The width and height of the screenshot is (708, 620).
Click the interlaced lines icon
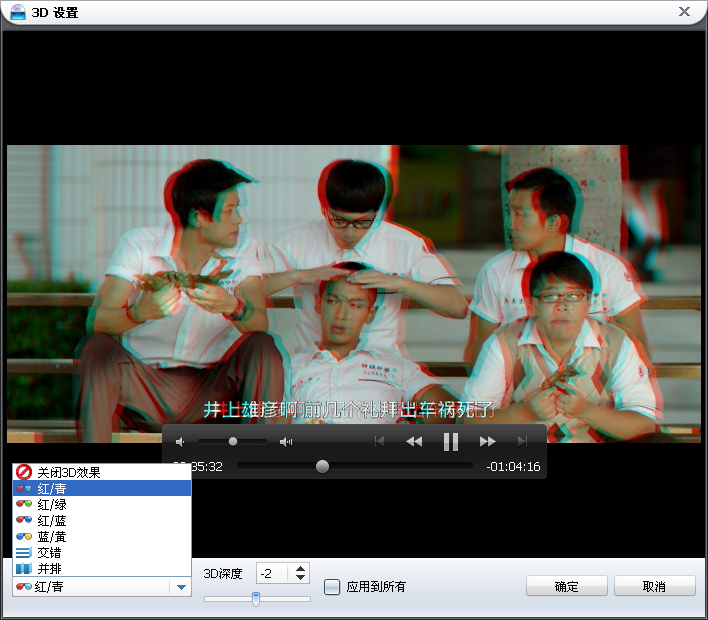pos(23,552)
